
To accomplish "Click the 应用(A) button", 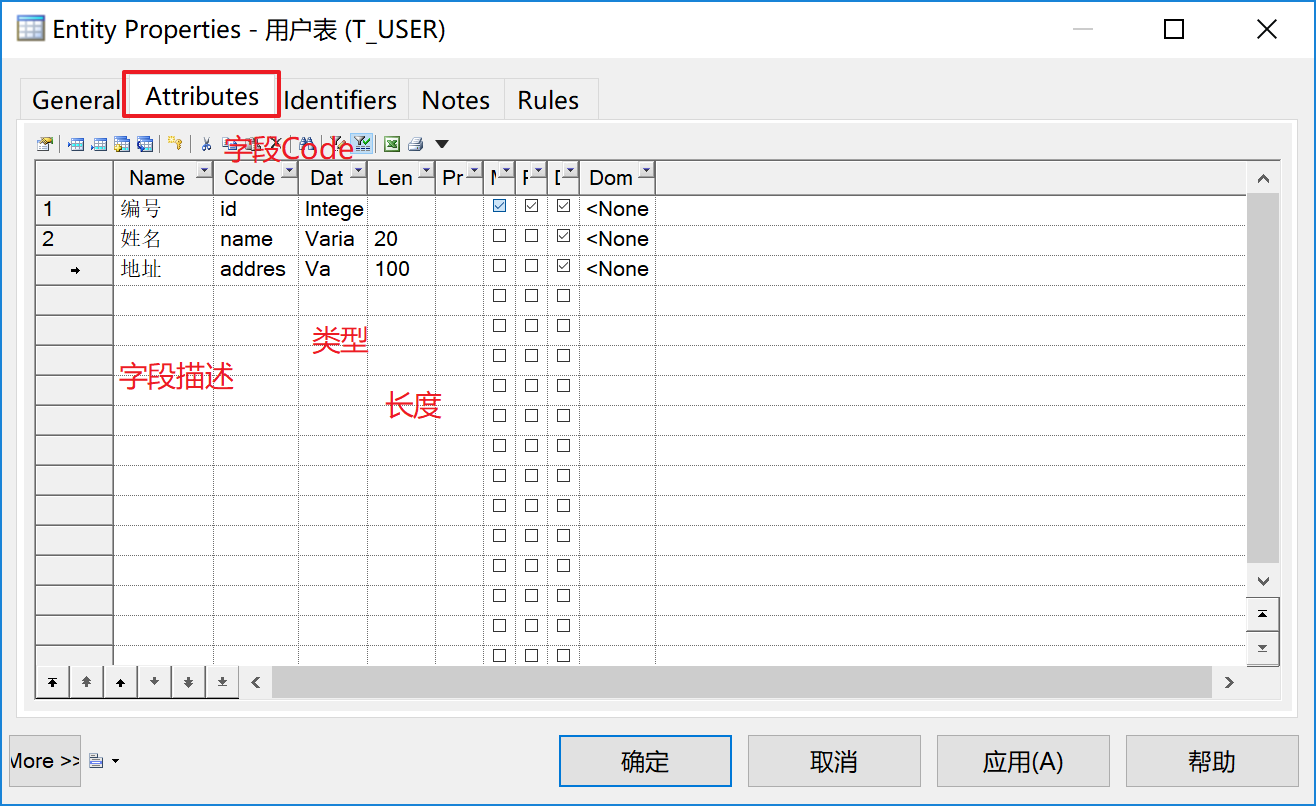I will point(1022,760).
